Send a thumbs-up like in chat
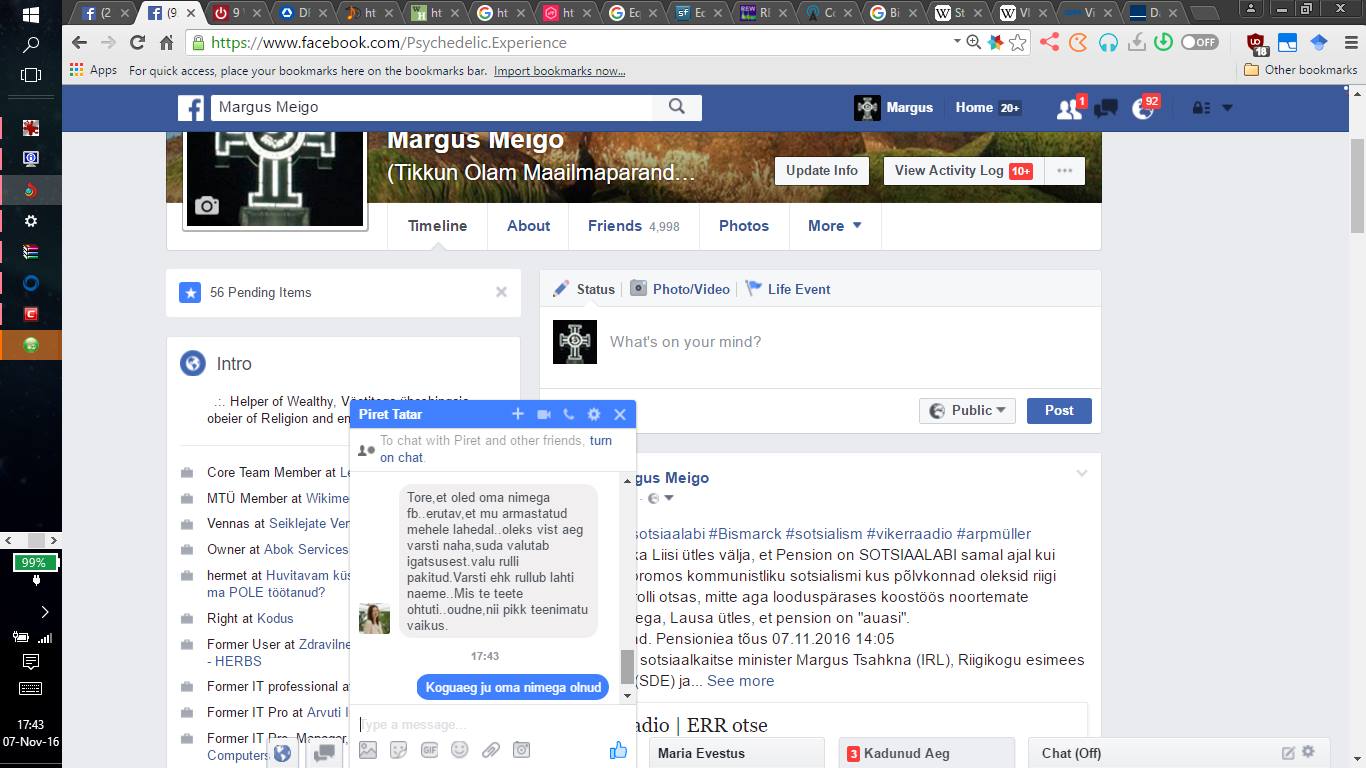1366x768 pixels. coord(618,750)
